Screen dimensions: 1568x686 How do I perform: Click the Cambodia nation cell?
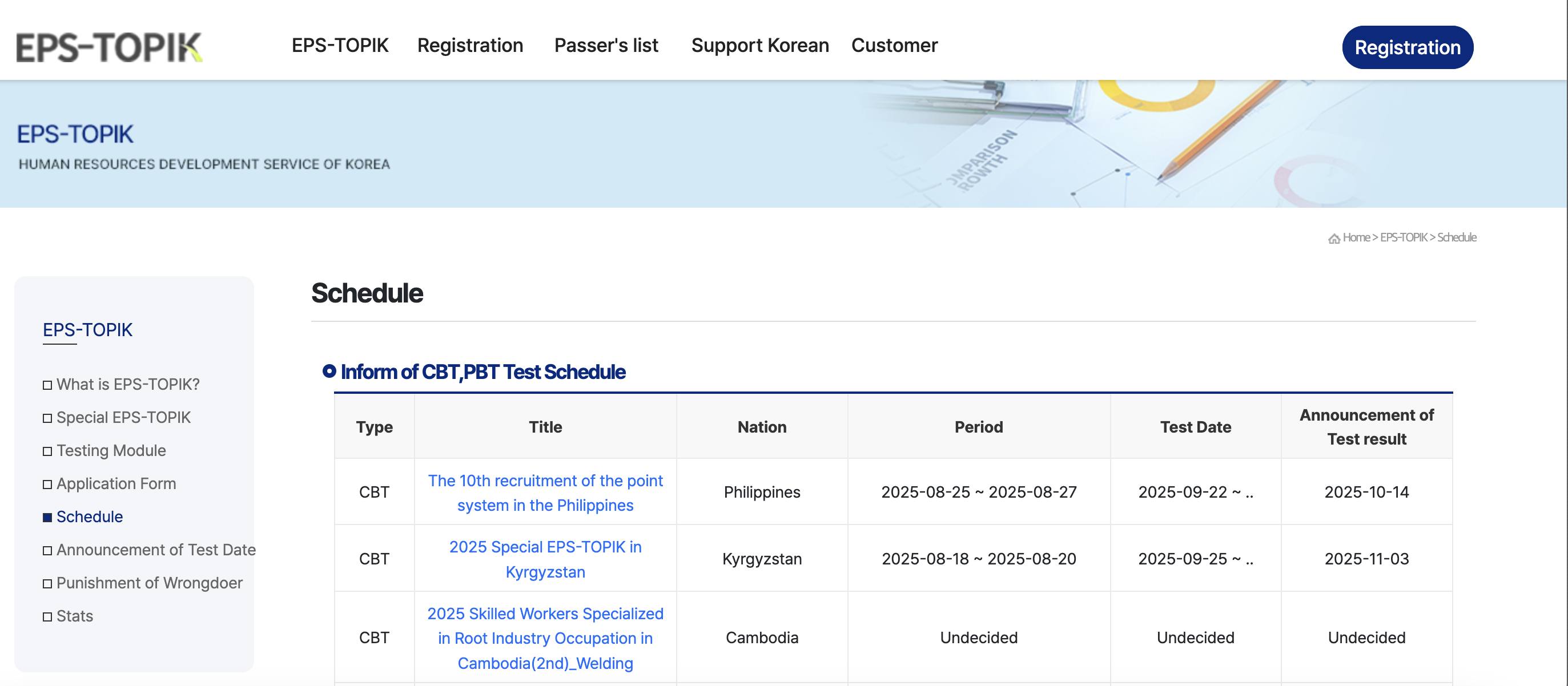(762, 637)
